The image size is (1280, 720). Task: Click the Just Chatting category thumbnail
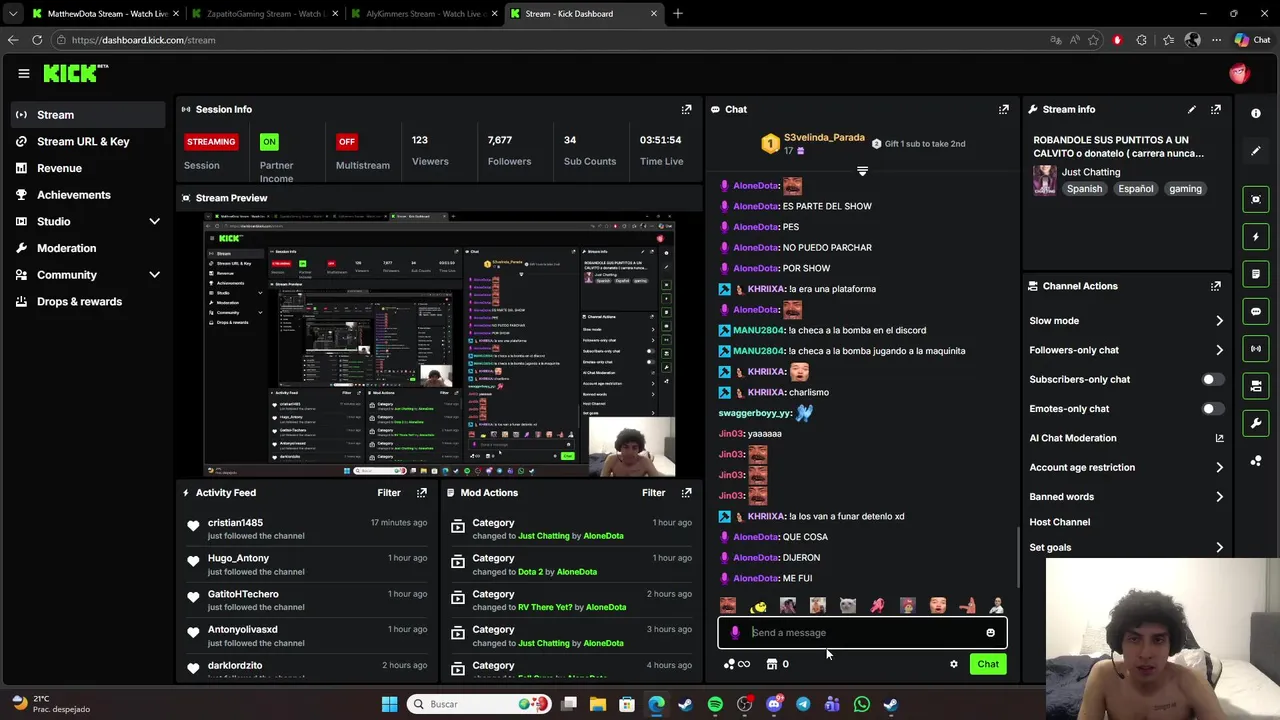(x=1045, y=180)
